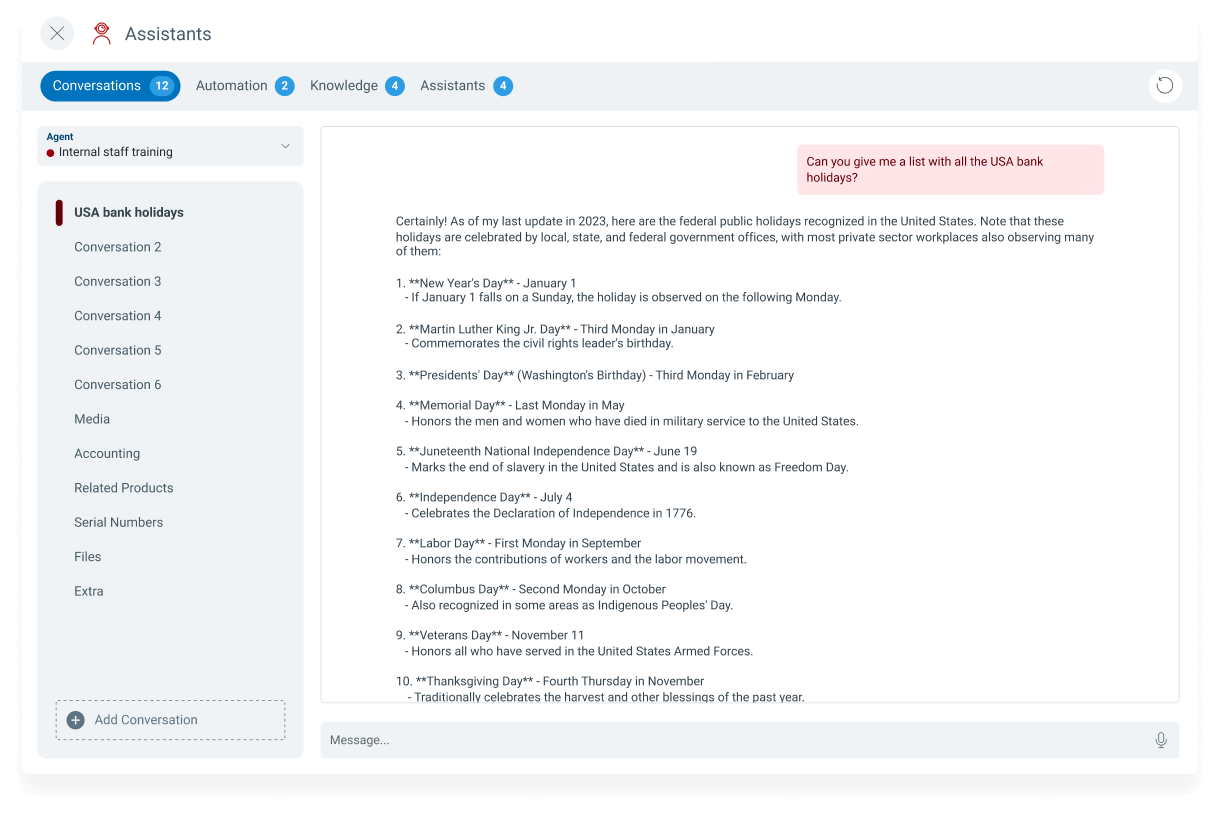The width and height of the screenshot is (1220, 814).
Task: Open Conversation 5 in sidebar
Action: pos(118,350)
